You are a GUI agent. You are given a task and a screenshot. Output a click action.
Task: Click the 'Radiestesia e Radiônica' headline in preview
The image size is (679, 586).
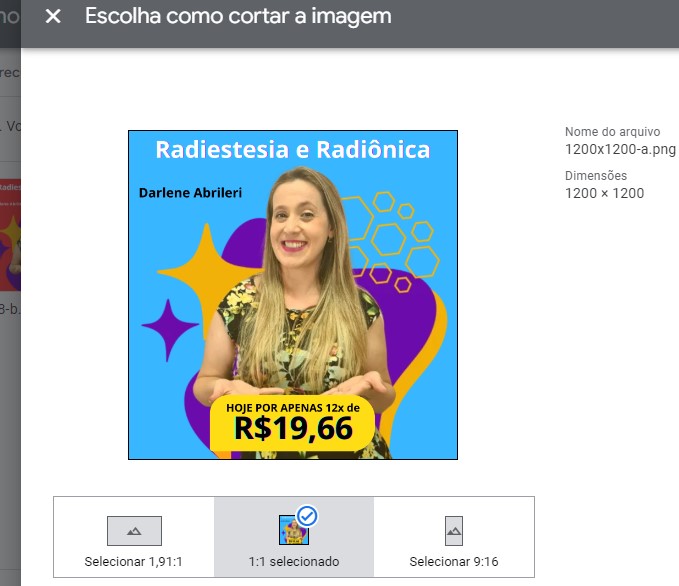293,150
